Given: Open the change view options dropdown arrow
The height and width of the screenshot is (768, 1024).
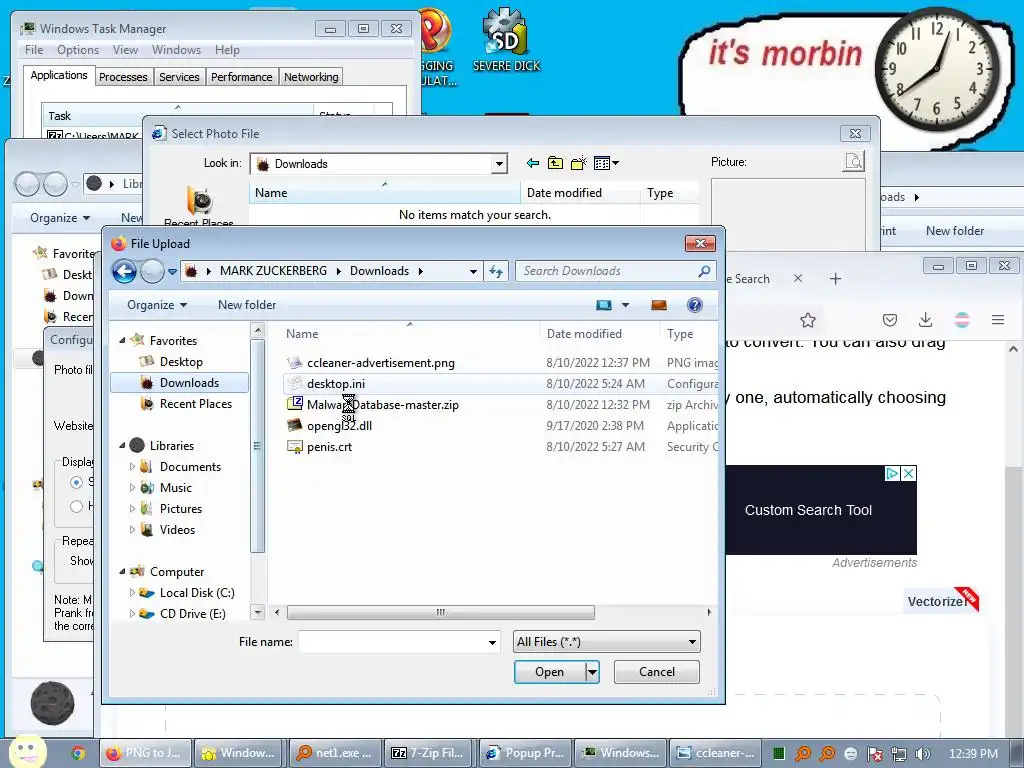Looking at the screenshot, I should pos(625,305).
